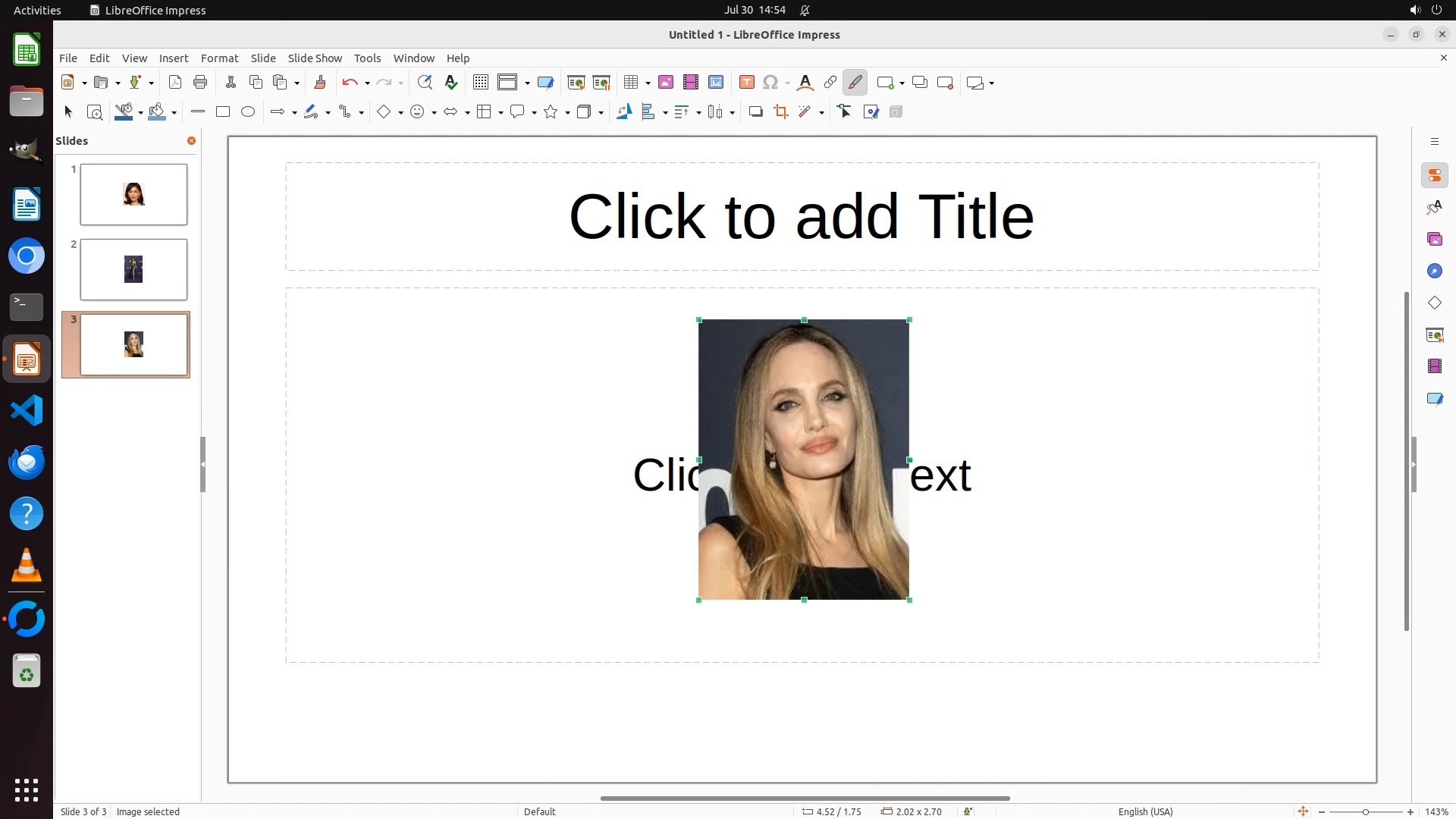Expand the Stars and Banners shapes dropdown
This screenshot has height=819, width=1456.
coord(567,113)
